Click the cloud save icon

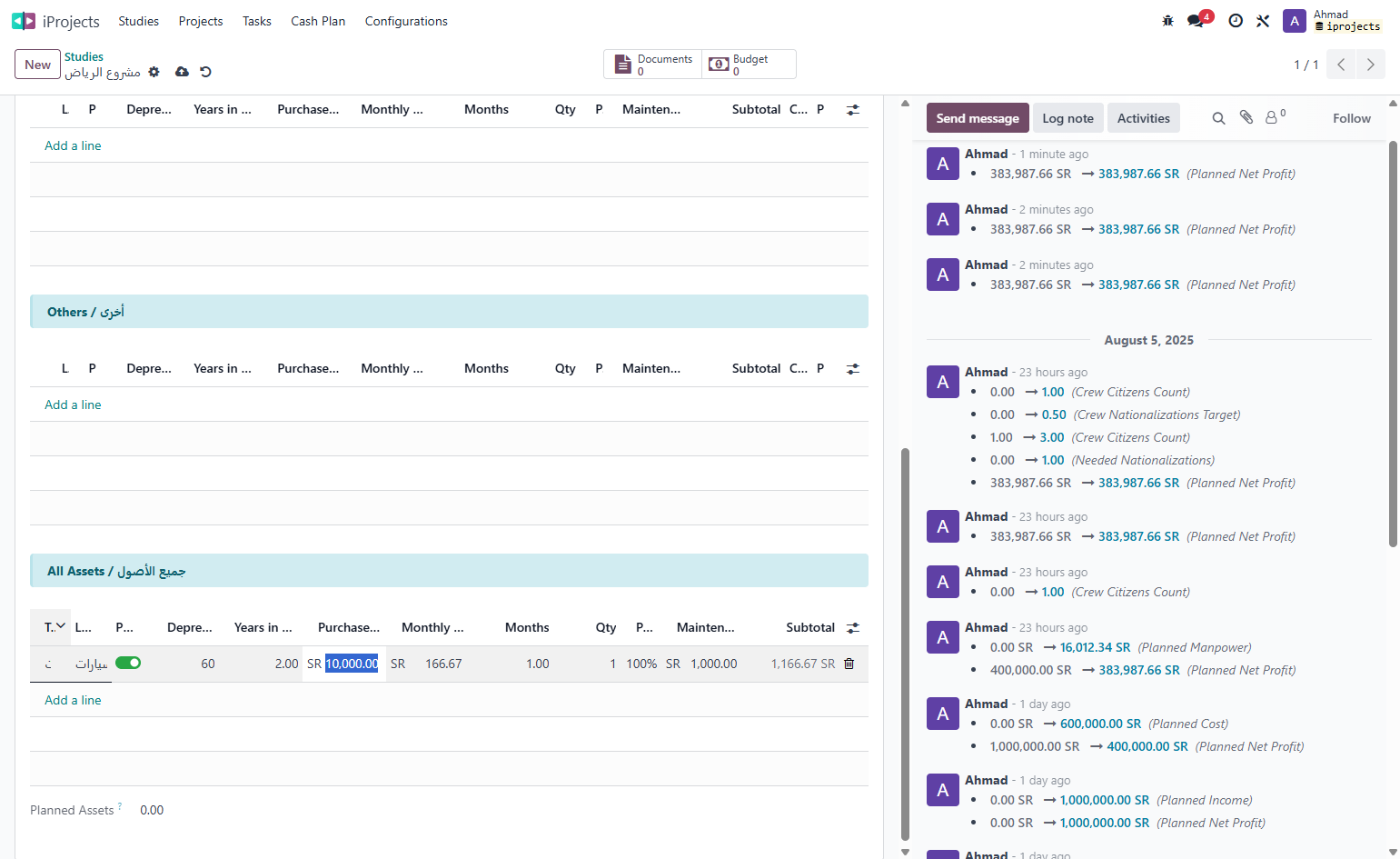point(182,72)
